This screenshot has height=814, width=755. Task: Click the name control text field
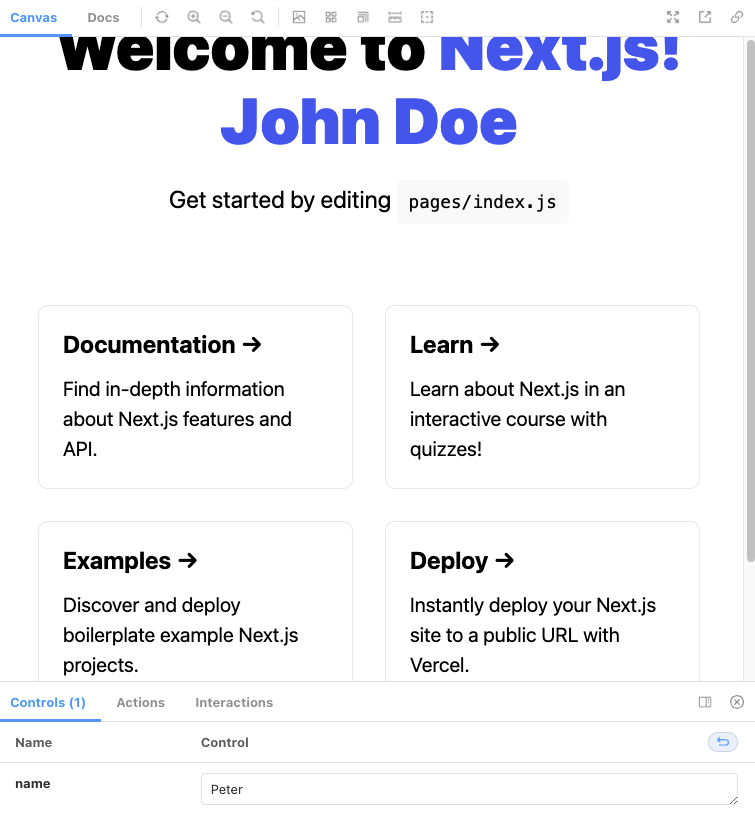(469, 789)
